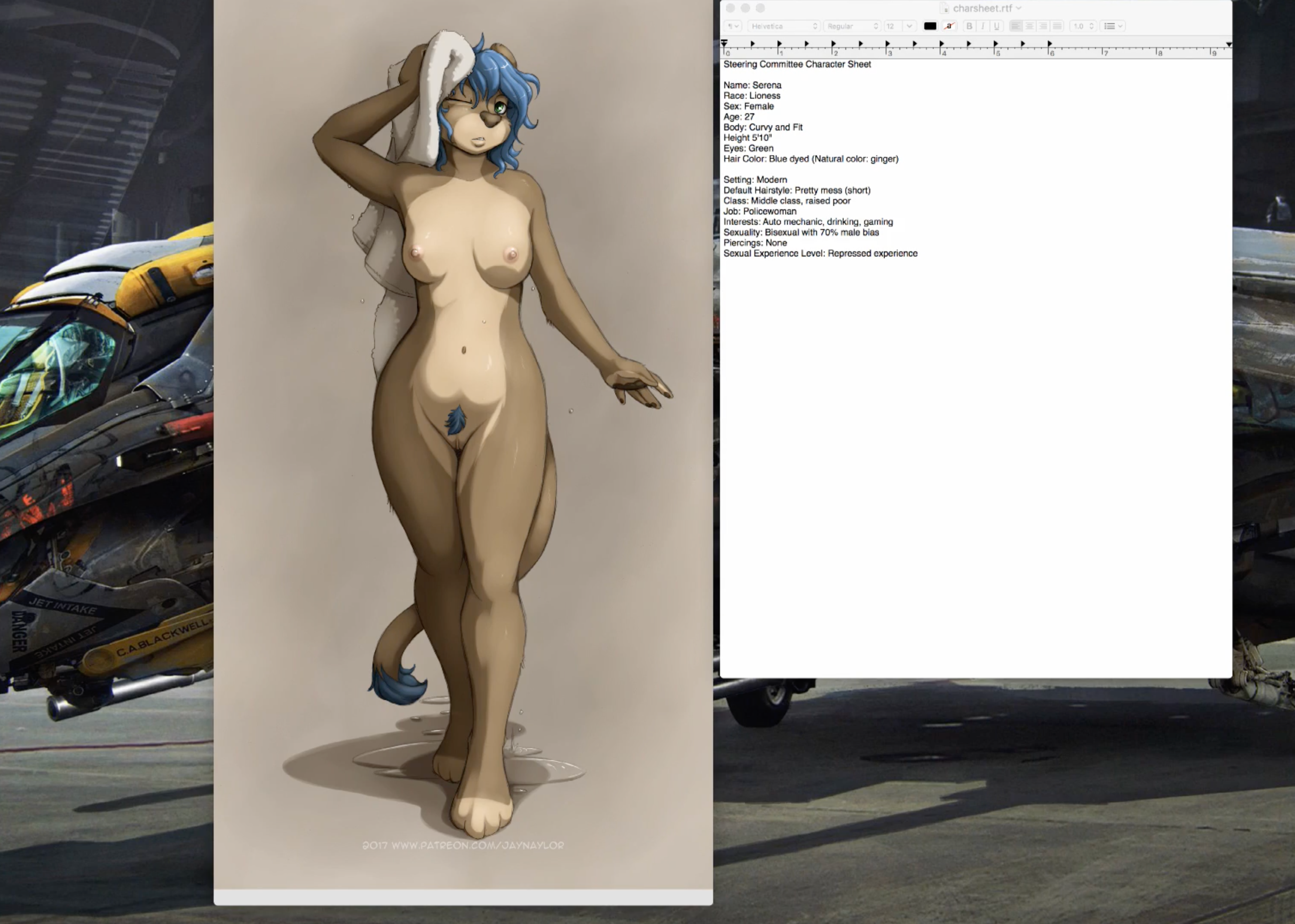Open the Regular typeface dropdown
Screen dimensions: 1295x924
click(x=852, y=26)
